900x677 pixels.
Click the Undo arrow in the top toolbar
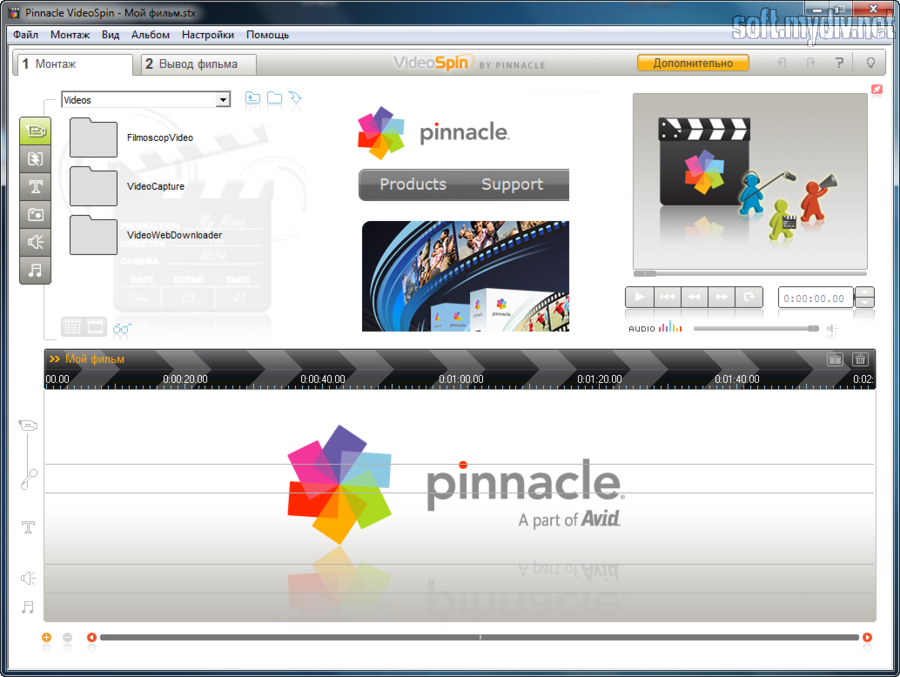click(781, 63)
